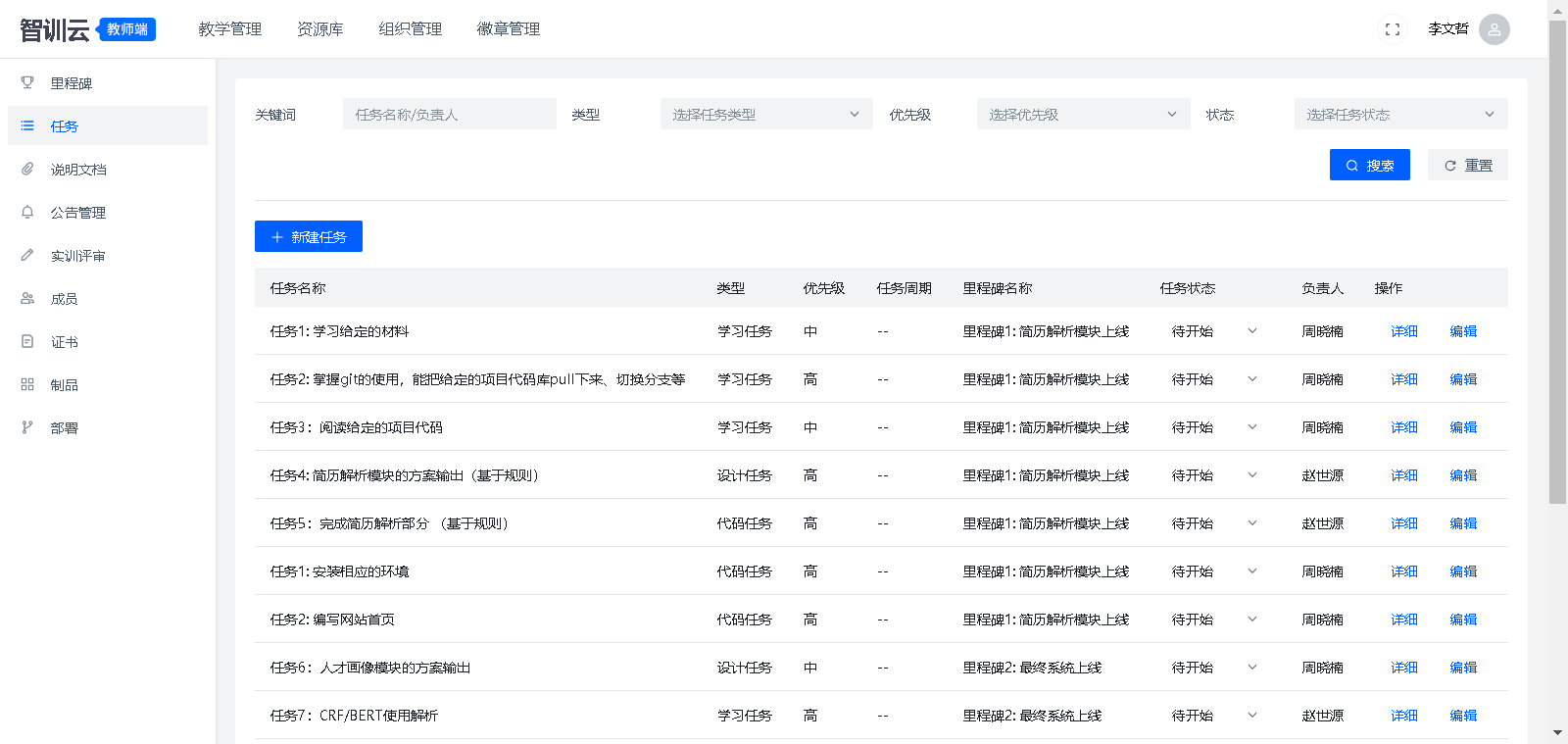Screen dimensions: 1568x744
Task: Click the document icon beside 证书
Action: coord(27,342)
